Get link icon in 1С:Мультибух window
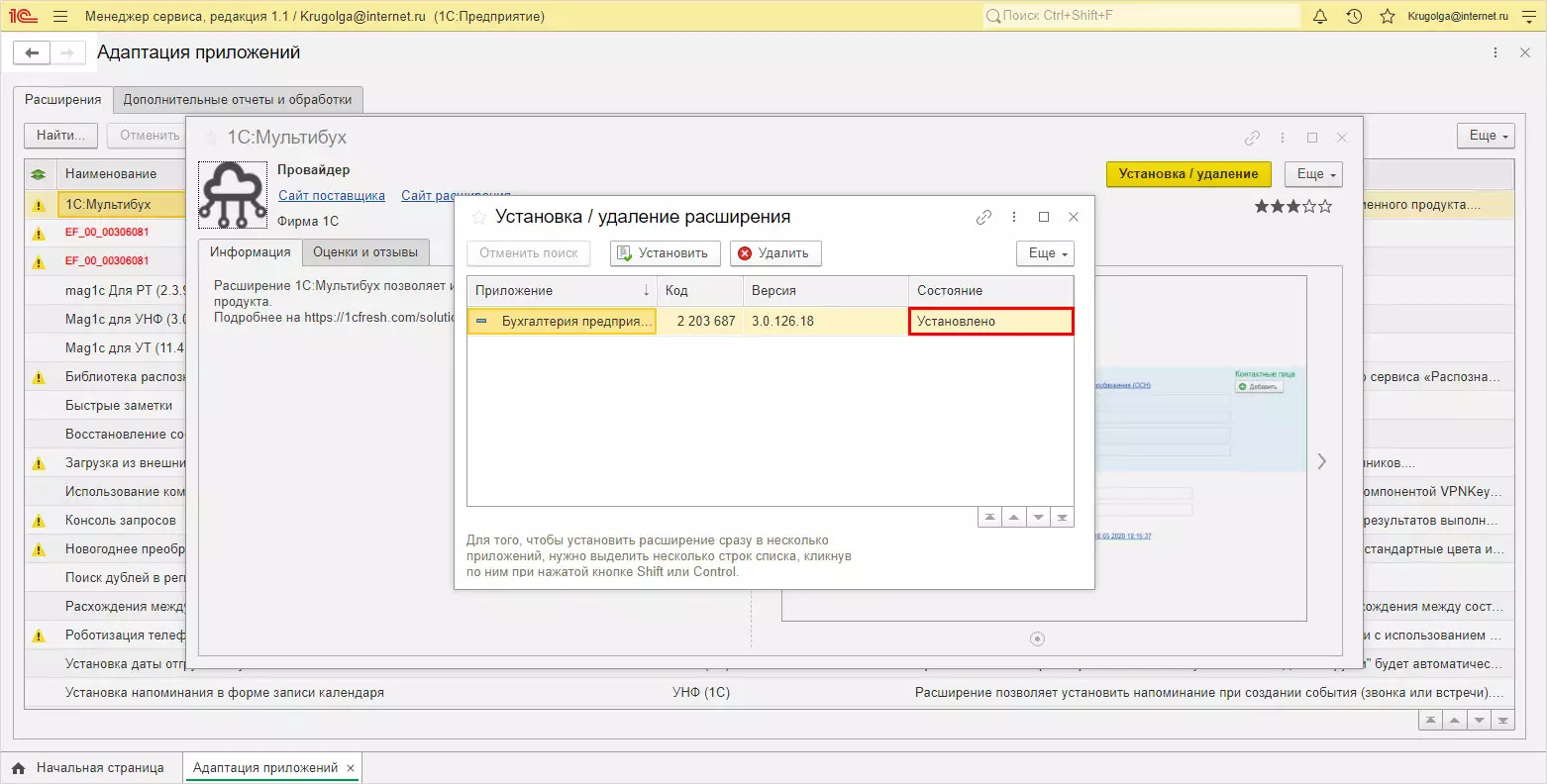The image size is (1547, 784). pos(1253,138)
